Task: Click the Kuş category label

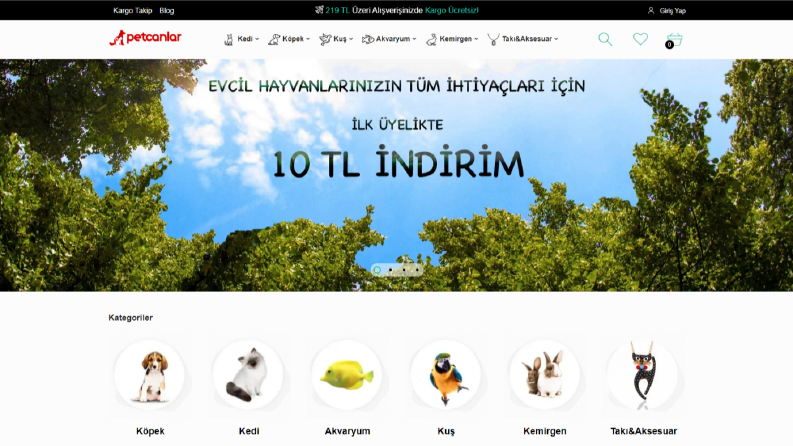Action: click(x=446, y=431)
